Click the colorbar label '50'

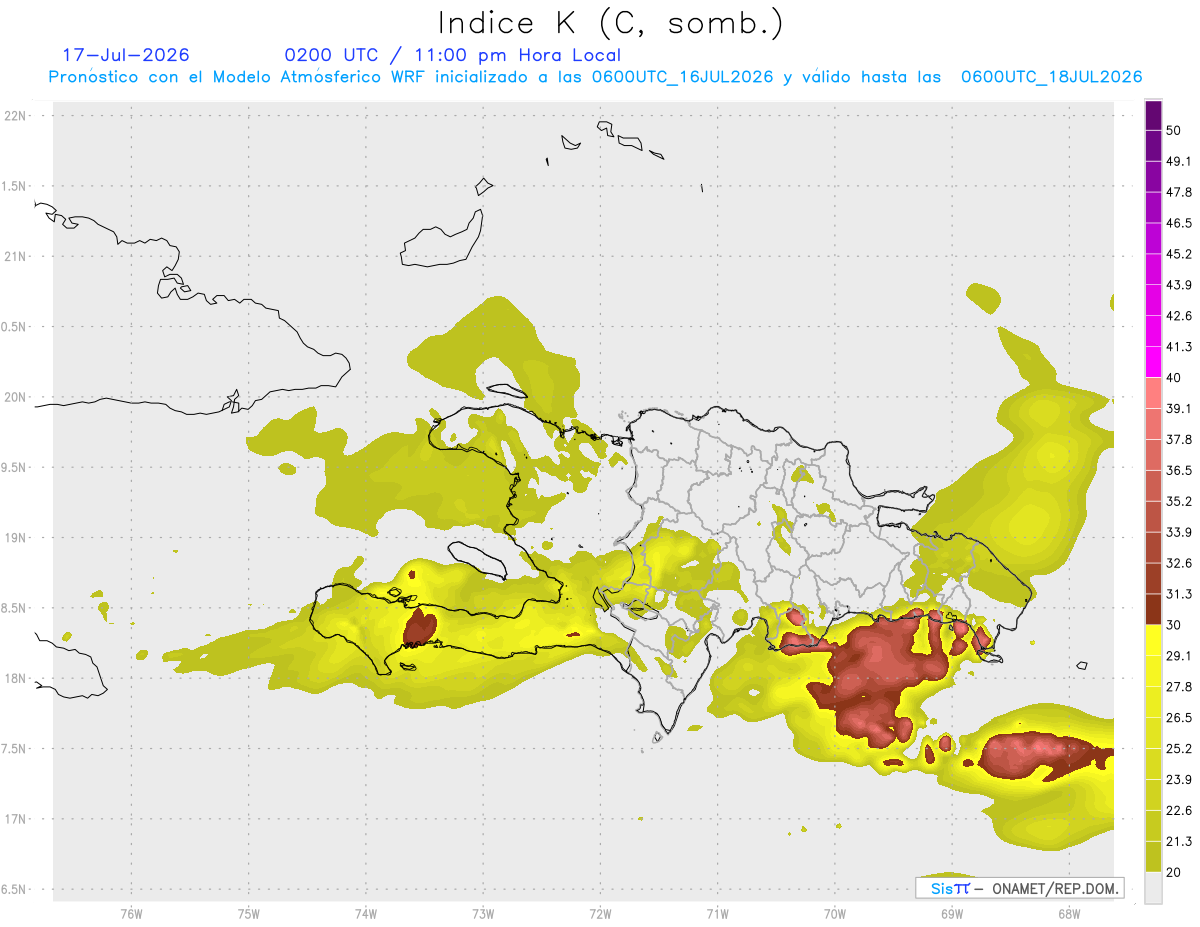click(1173, 131)
